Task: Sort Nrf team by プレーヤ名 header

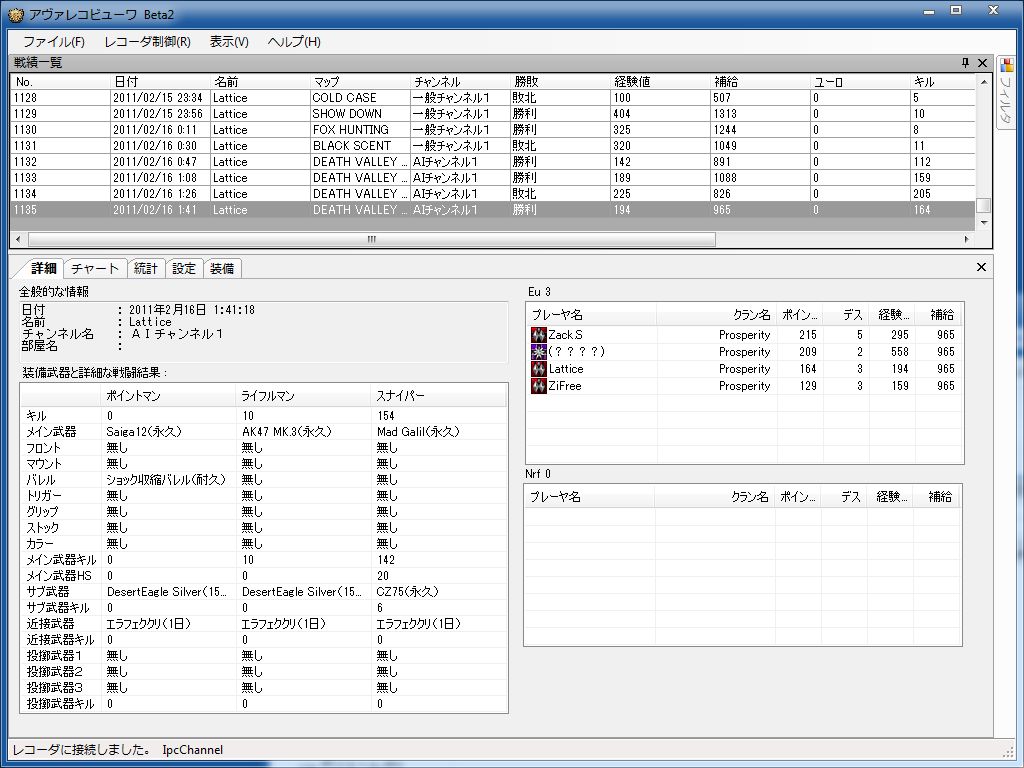Action: [x=590, y=497]
